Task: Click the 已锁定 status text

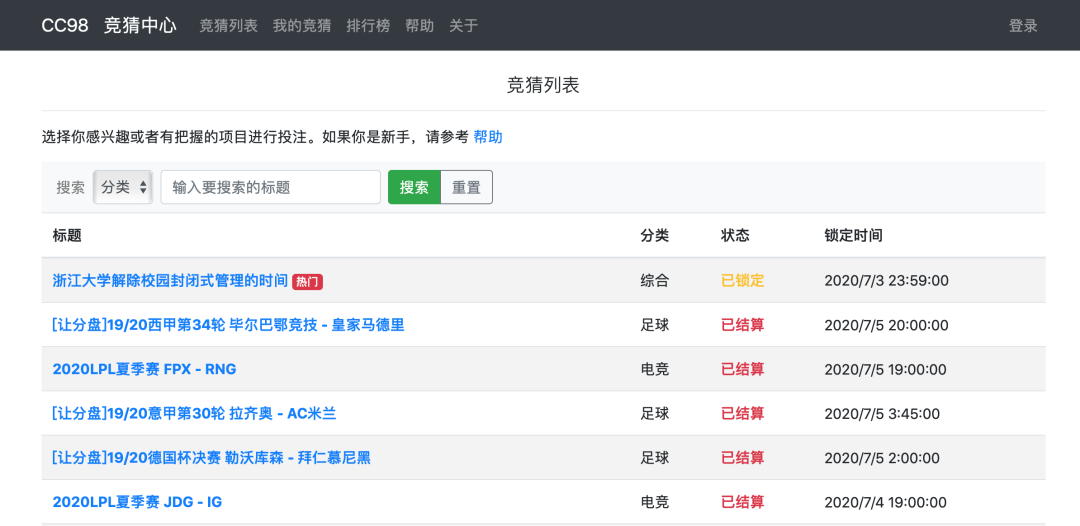Action: 742,281
